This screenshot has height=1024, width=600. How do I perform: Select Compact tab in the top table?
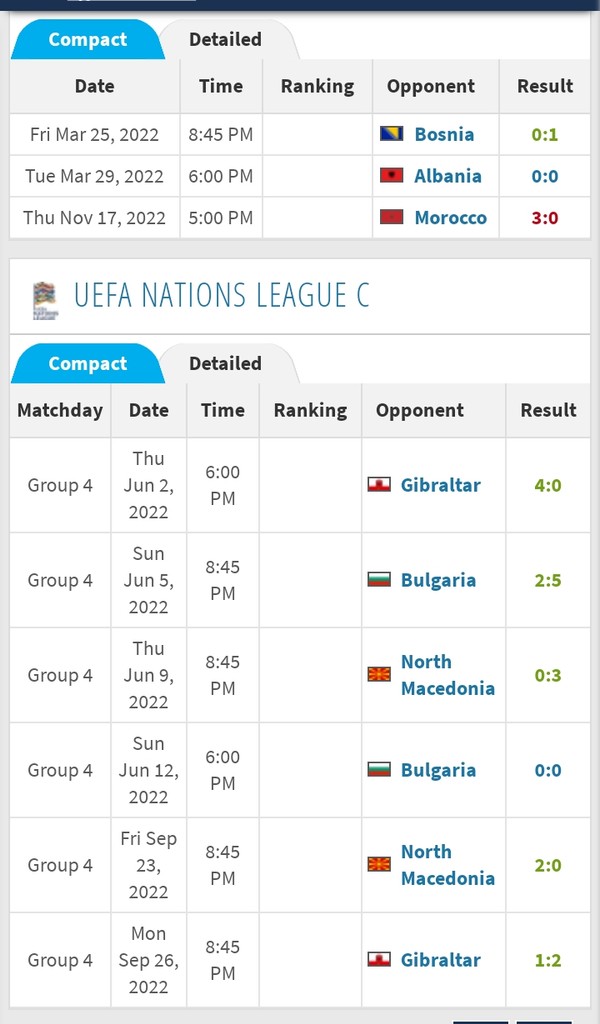click(x=87, y=40)
